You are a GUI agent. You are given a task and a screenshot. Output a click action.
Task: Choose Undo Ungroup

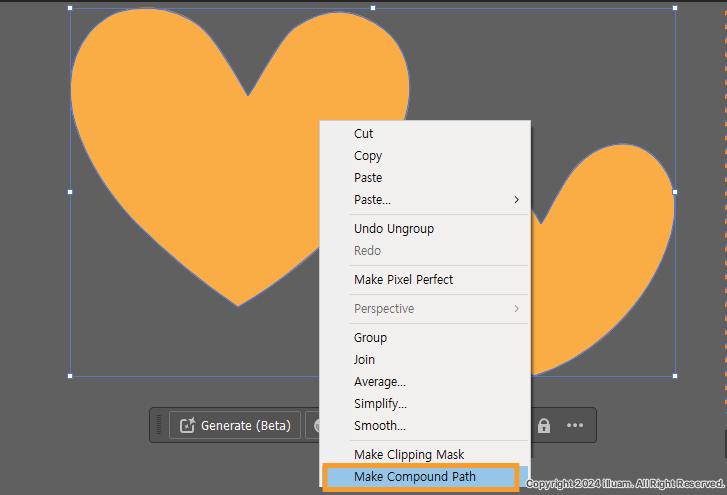coord(425,228)
